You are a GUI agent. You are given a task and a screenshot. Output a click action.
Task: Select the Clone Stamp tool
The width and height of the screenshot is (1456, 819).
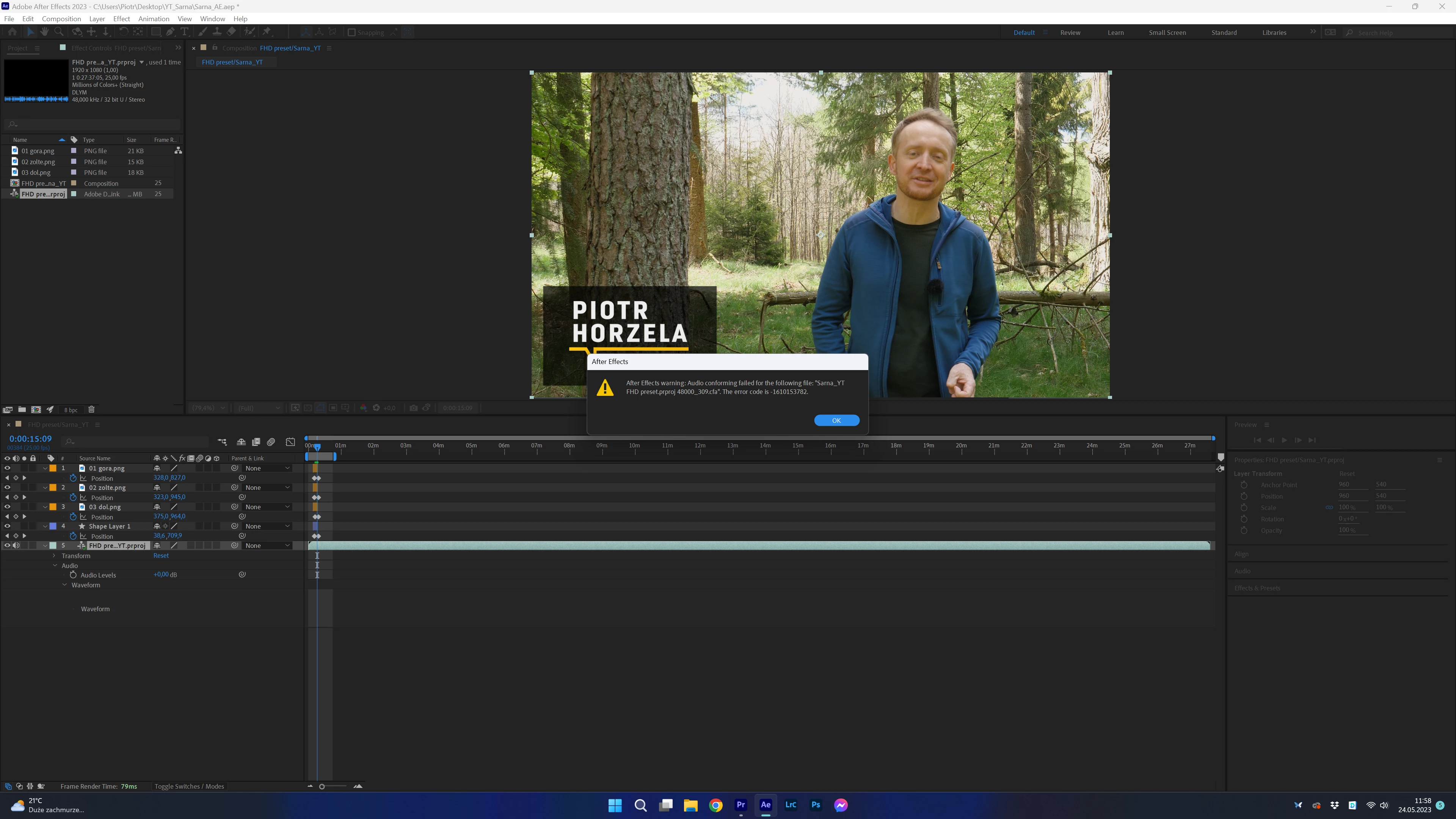click(x=217, y=32)
